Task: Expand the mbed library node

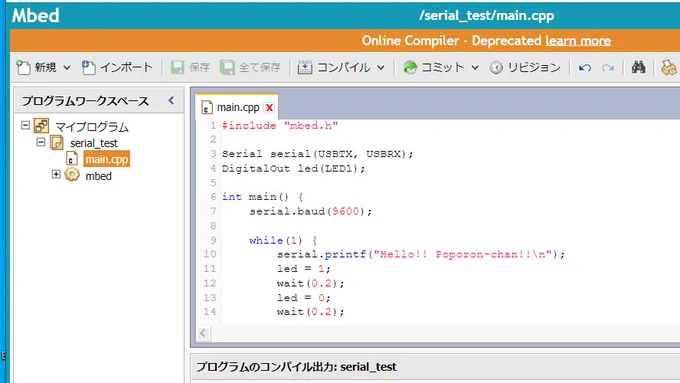Action: tap(56, 174)
